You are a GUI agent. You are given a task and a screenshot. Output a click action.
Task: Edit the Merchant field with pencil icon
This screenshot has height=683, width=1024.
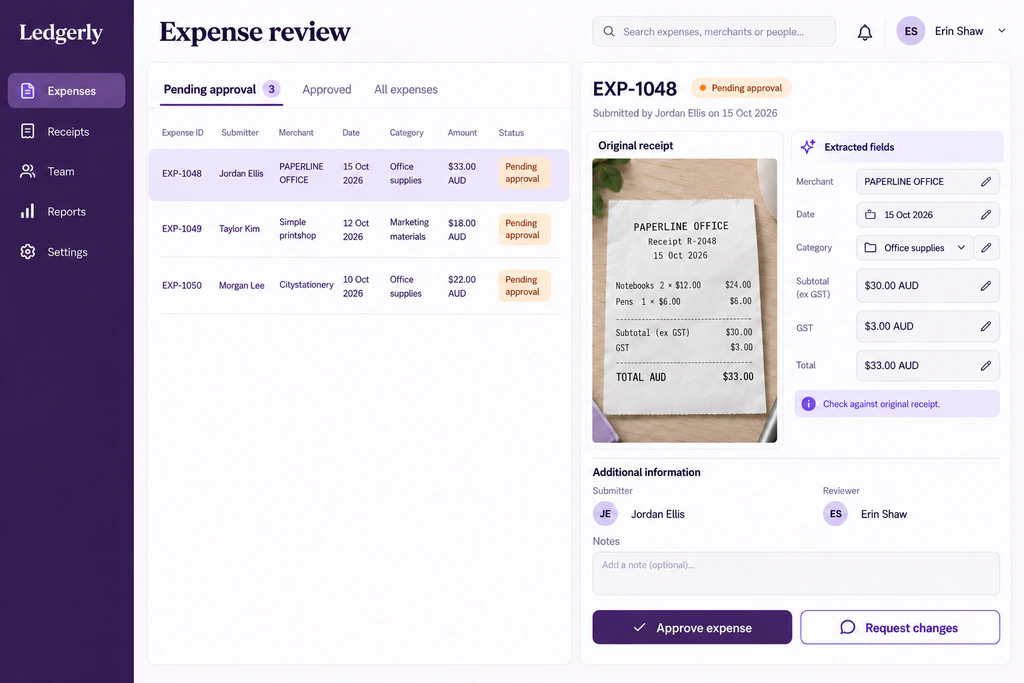985,182
